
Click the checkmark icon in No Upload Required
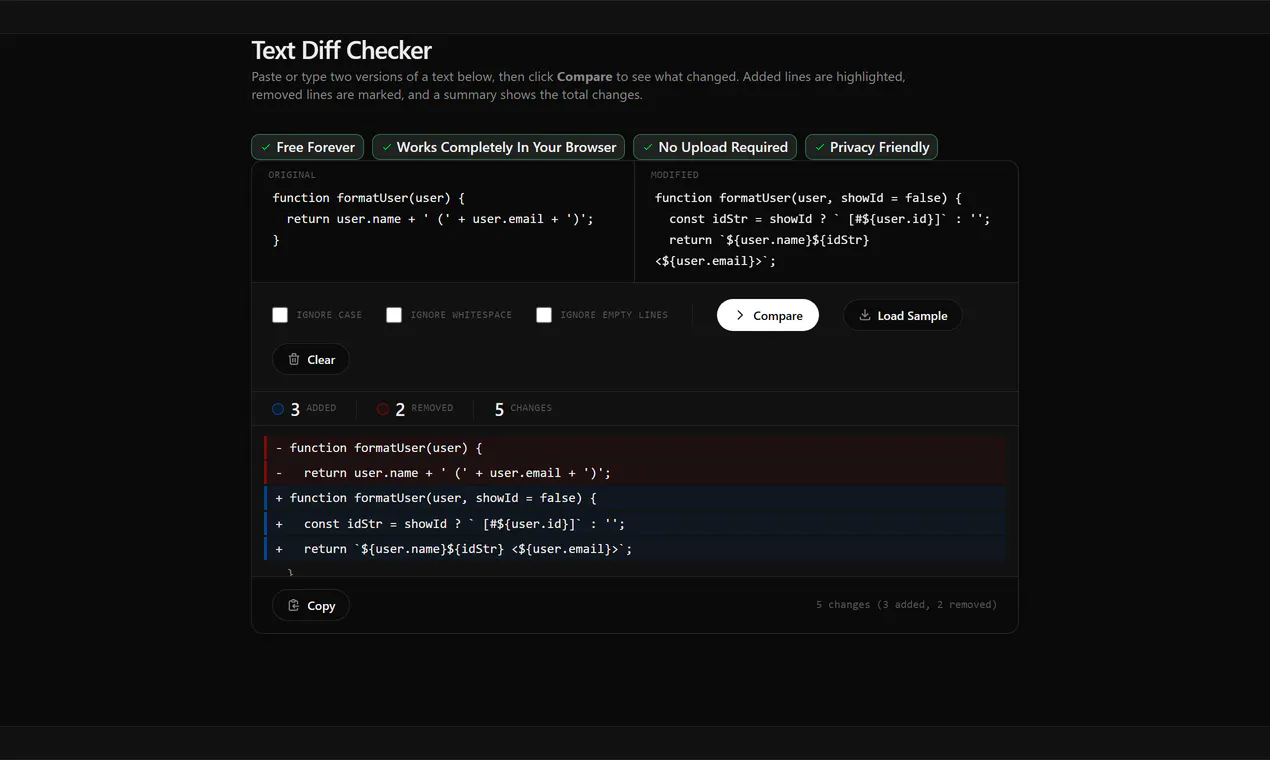(x=648, y=147)
